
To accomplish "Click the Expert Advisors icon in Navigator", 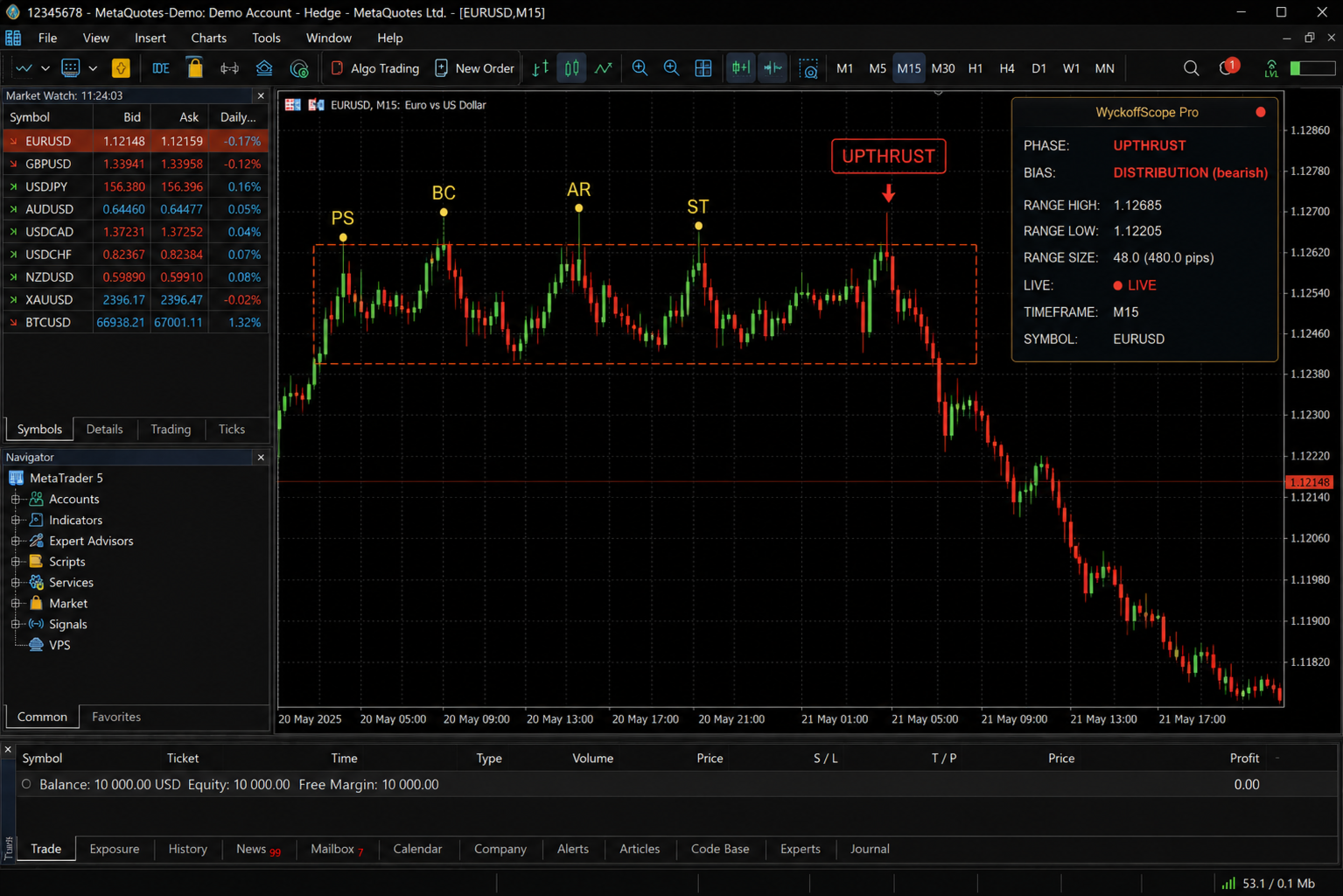I will tap(37, 541).
